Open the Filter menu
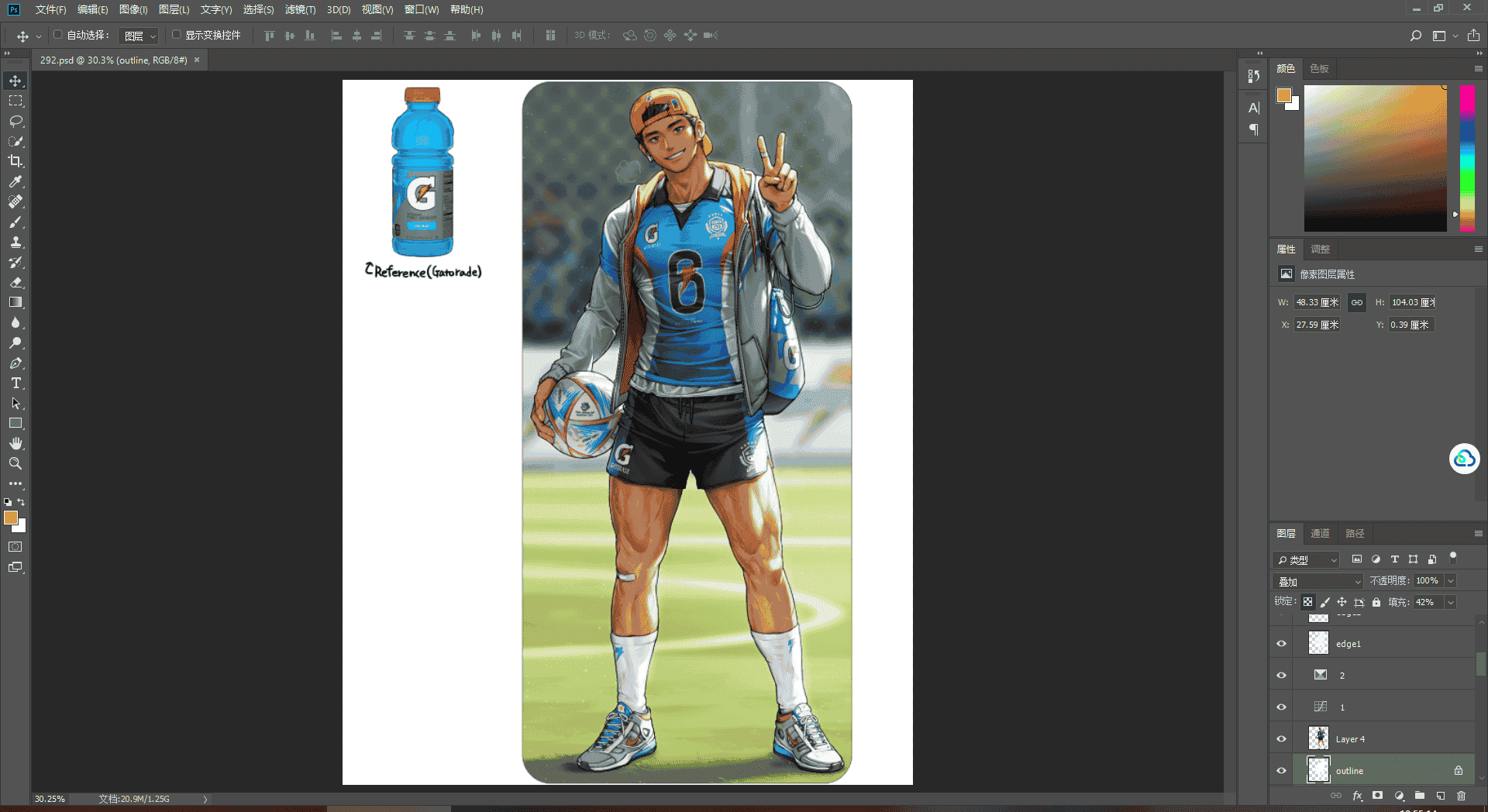The height and width of the screenshot is (812, 1488). (300, 9)
